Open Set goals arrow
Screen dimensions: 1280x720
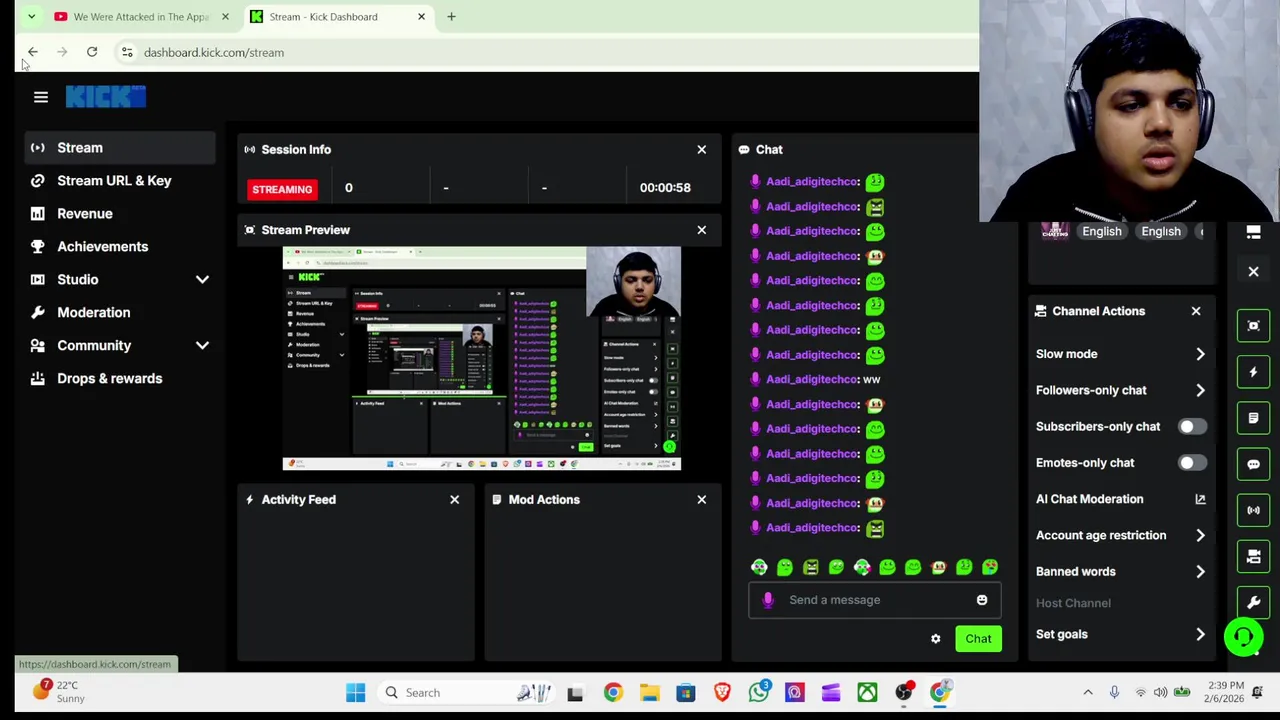1200,634
